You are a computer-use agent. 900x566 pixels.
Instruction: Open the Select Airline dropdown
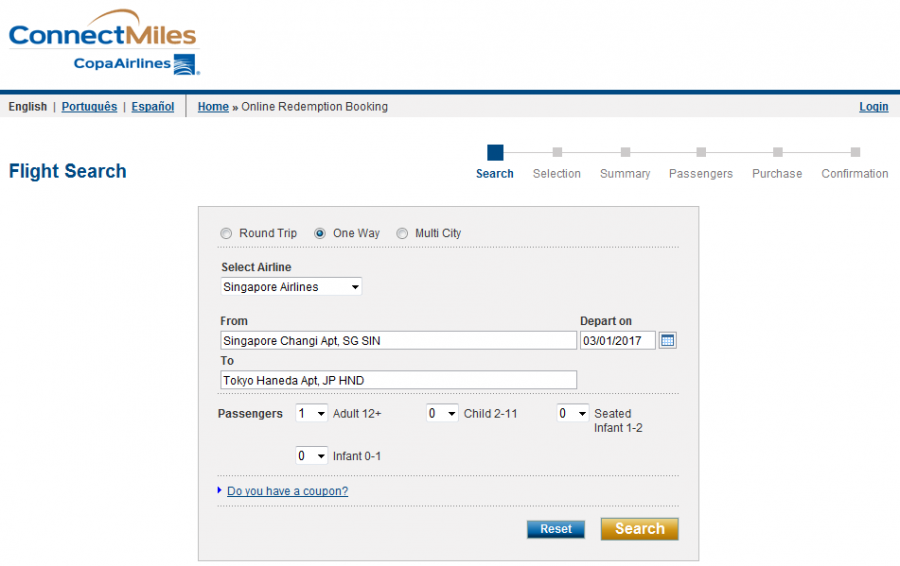[291, 286]
